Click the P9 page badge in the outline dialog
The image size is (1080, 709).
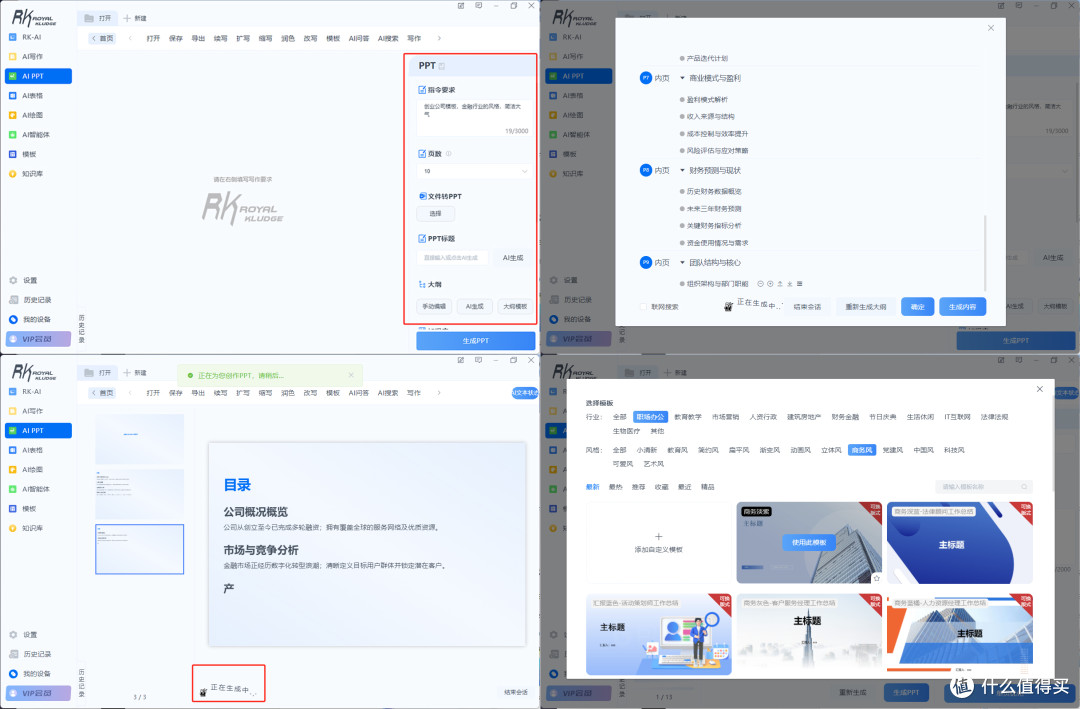pyautogui.click(x=645, y=263)
